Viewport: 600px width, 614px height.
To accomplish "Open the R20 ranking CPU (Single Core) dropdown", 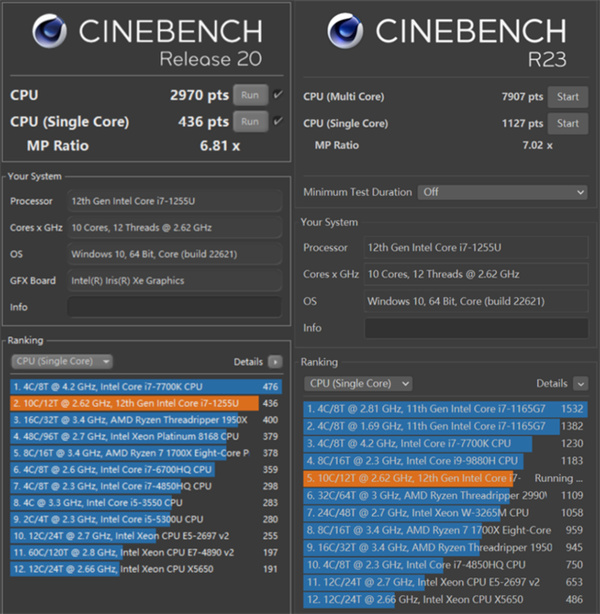I will coord(62,361).
